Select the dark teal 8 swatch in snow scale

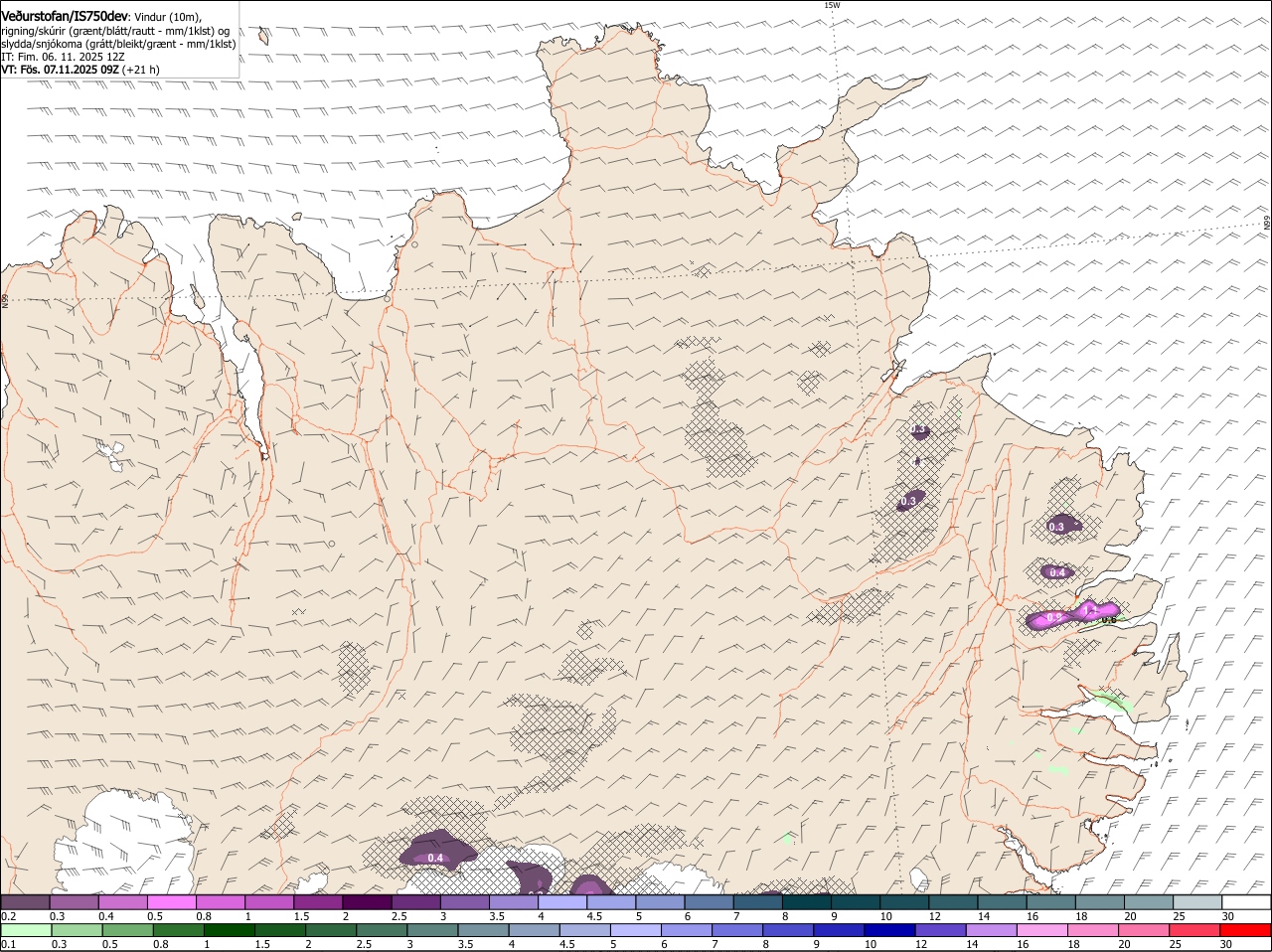pyautogui.click(x=807, y=902)
